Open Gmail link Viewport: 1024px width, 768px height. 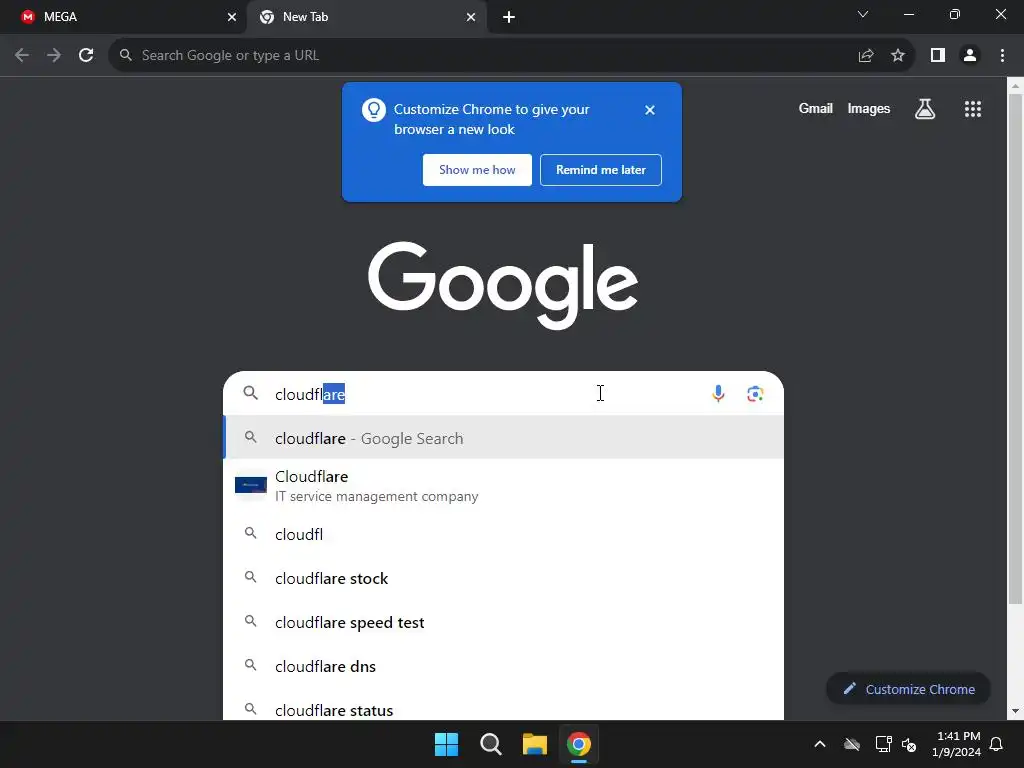(816, 108)
